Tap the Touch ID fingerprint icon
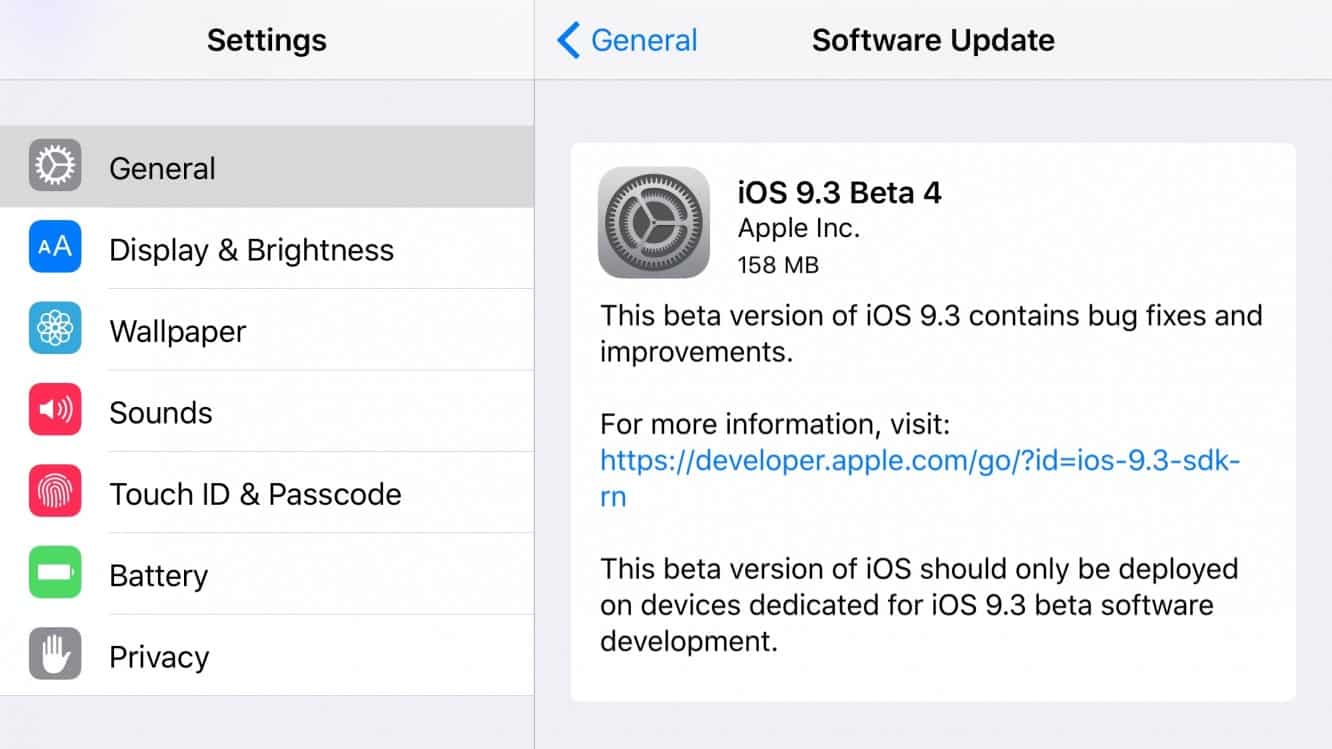1332x749 pixels. tap(55, 492)
